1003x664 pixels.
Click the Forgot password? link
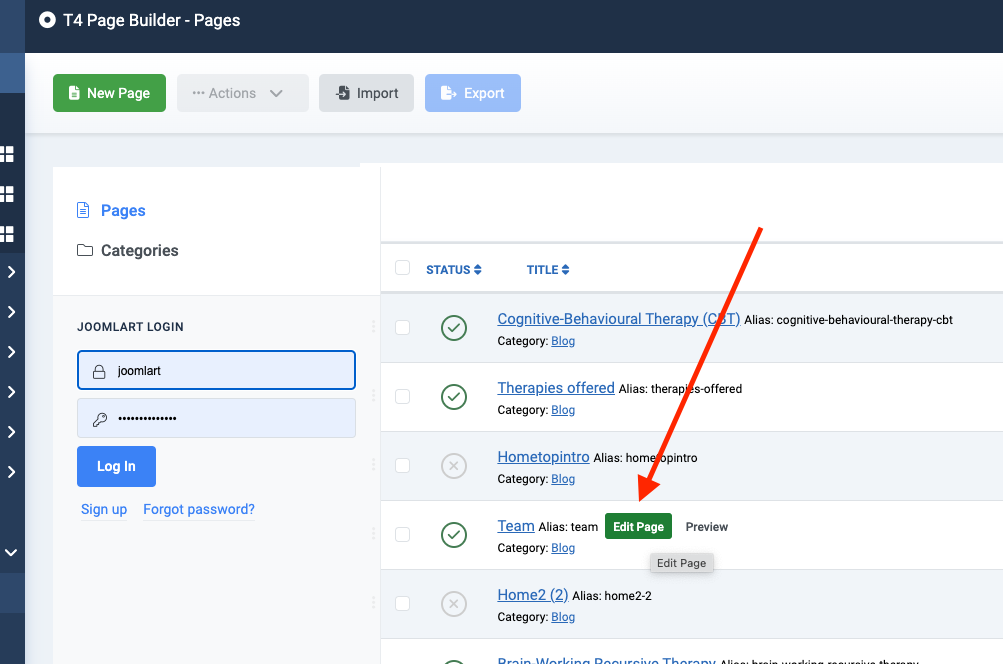click(x=199, y=510)
